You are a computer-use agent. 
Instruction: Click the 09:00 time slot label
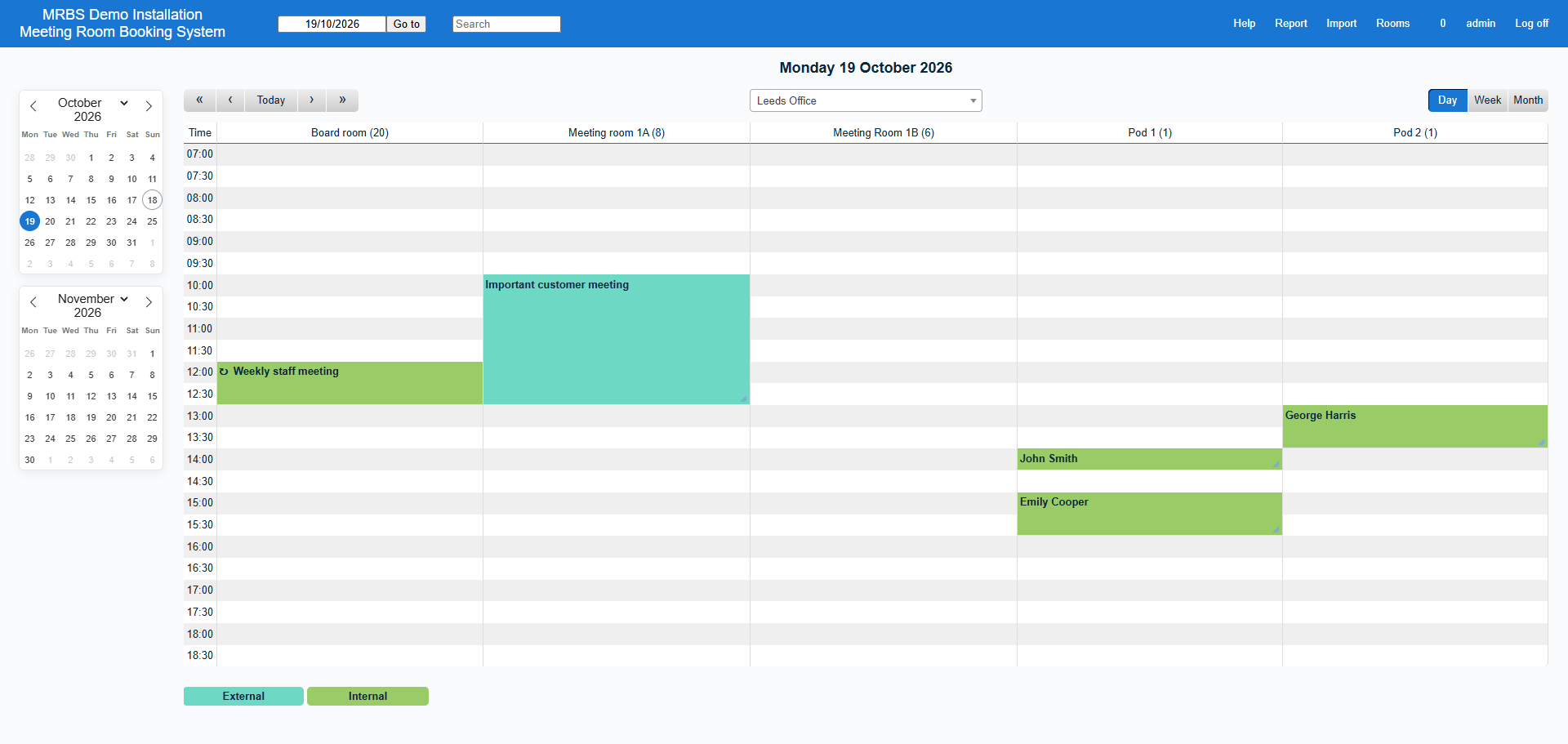coord(200,242)
